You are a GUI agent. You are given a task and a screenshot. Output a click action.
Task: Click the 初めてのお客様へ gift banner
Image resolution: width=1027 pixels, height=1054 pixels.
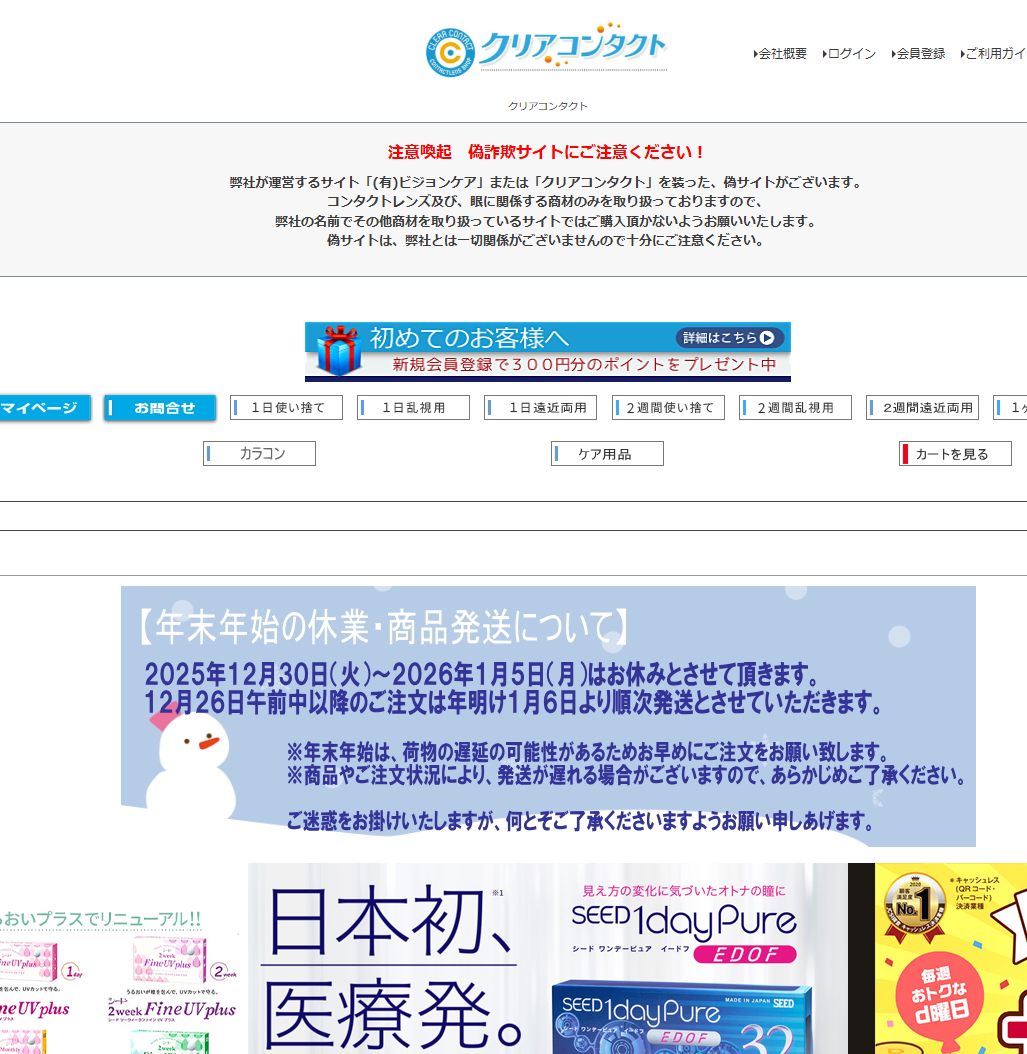point(547,351)
